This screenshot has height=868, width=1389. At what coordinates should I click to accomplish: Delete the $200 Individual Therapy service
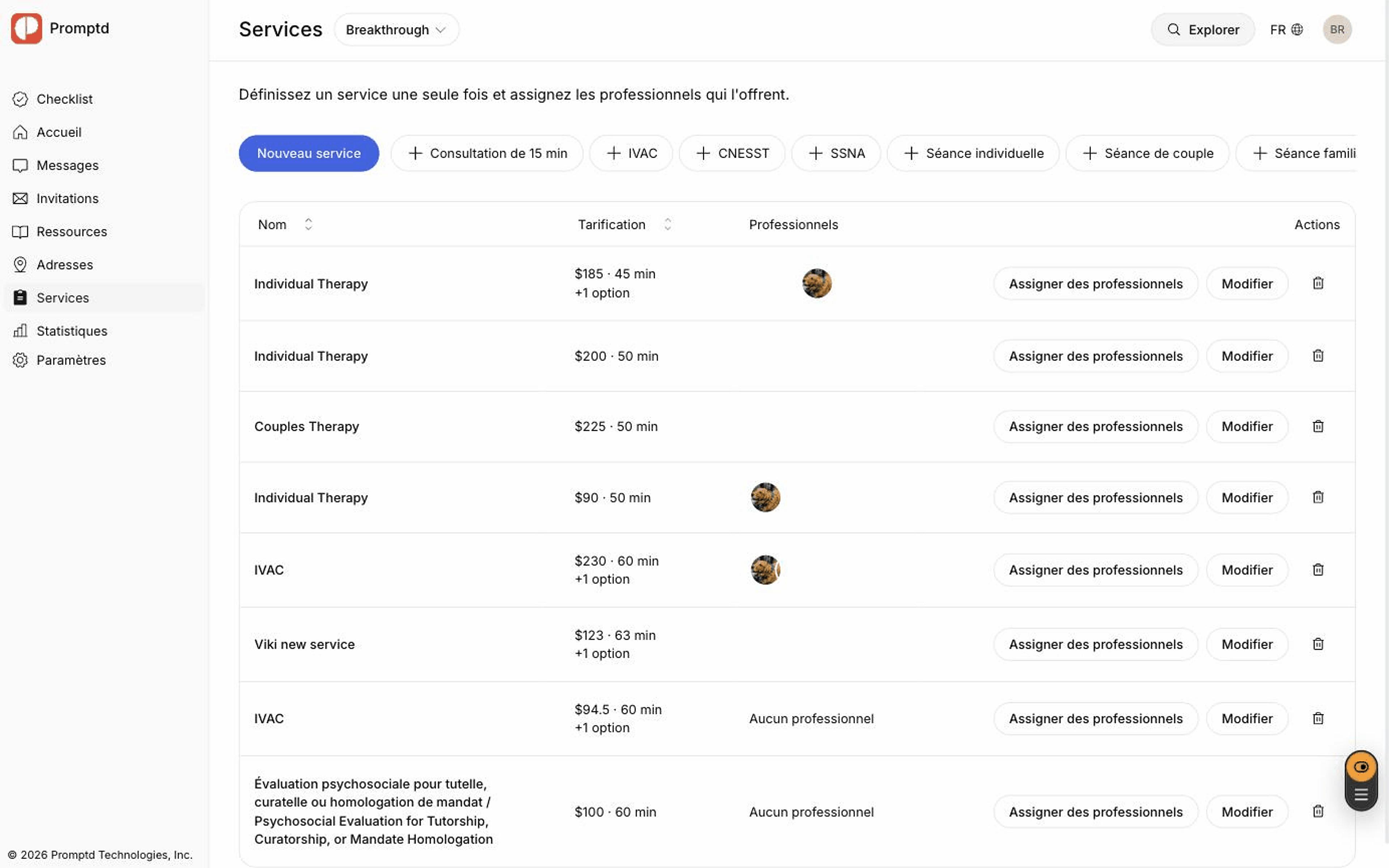[x=1318, y=356]
